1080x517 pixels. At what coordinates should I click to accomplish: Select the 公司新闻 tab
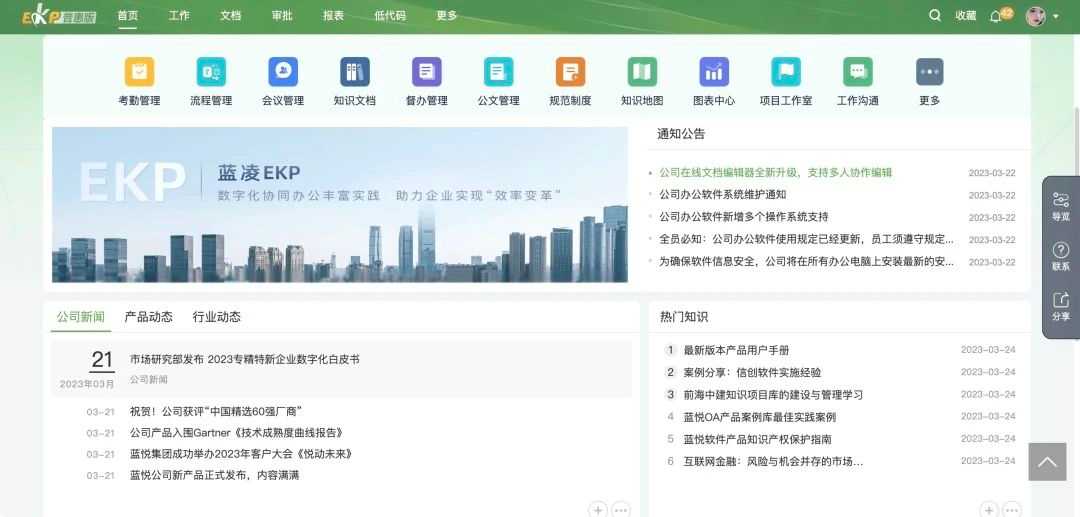[81, 317]
